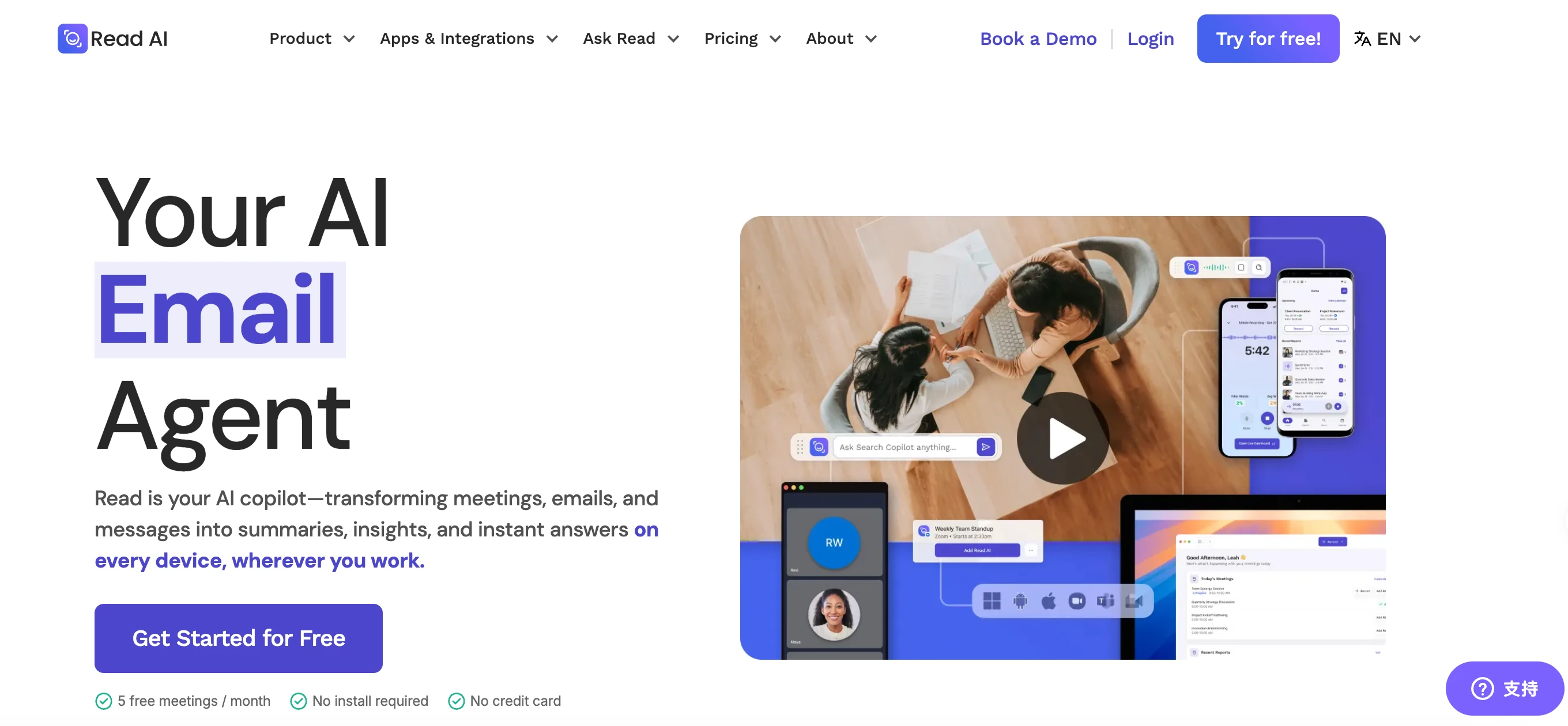The width and height of the screenshot is (1568, 726).
Task: Expand the Ask Read chevron
Action: [673, 39]
